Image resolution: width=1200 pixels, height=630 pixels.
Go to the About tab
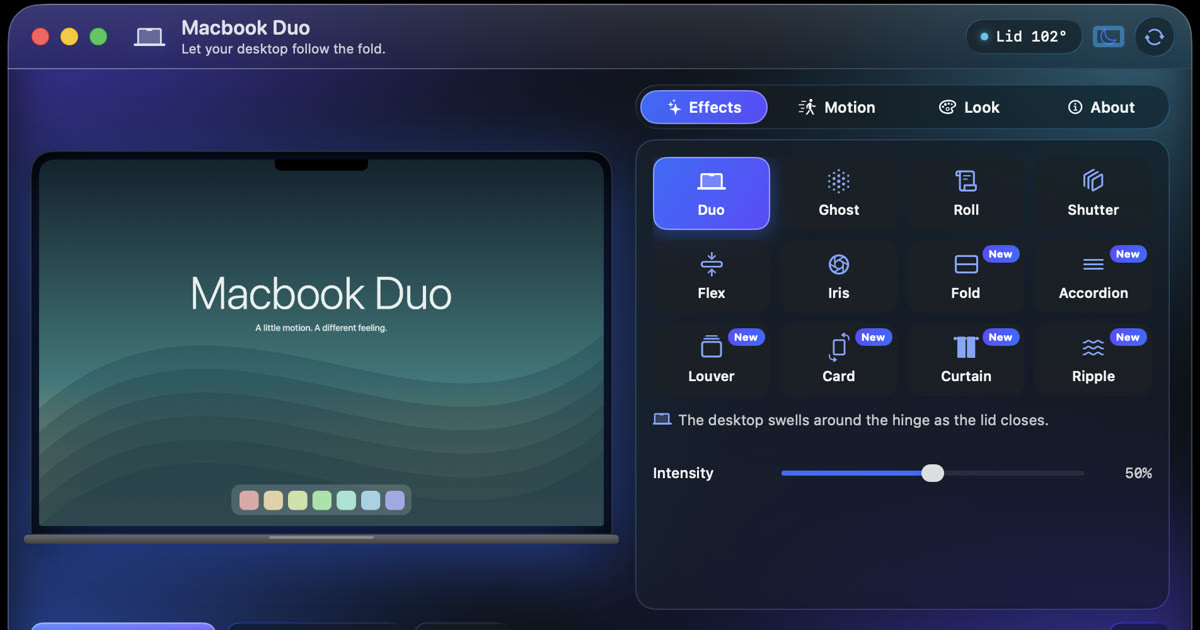tap(1101, 107)
